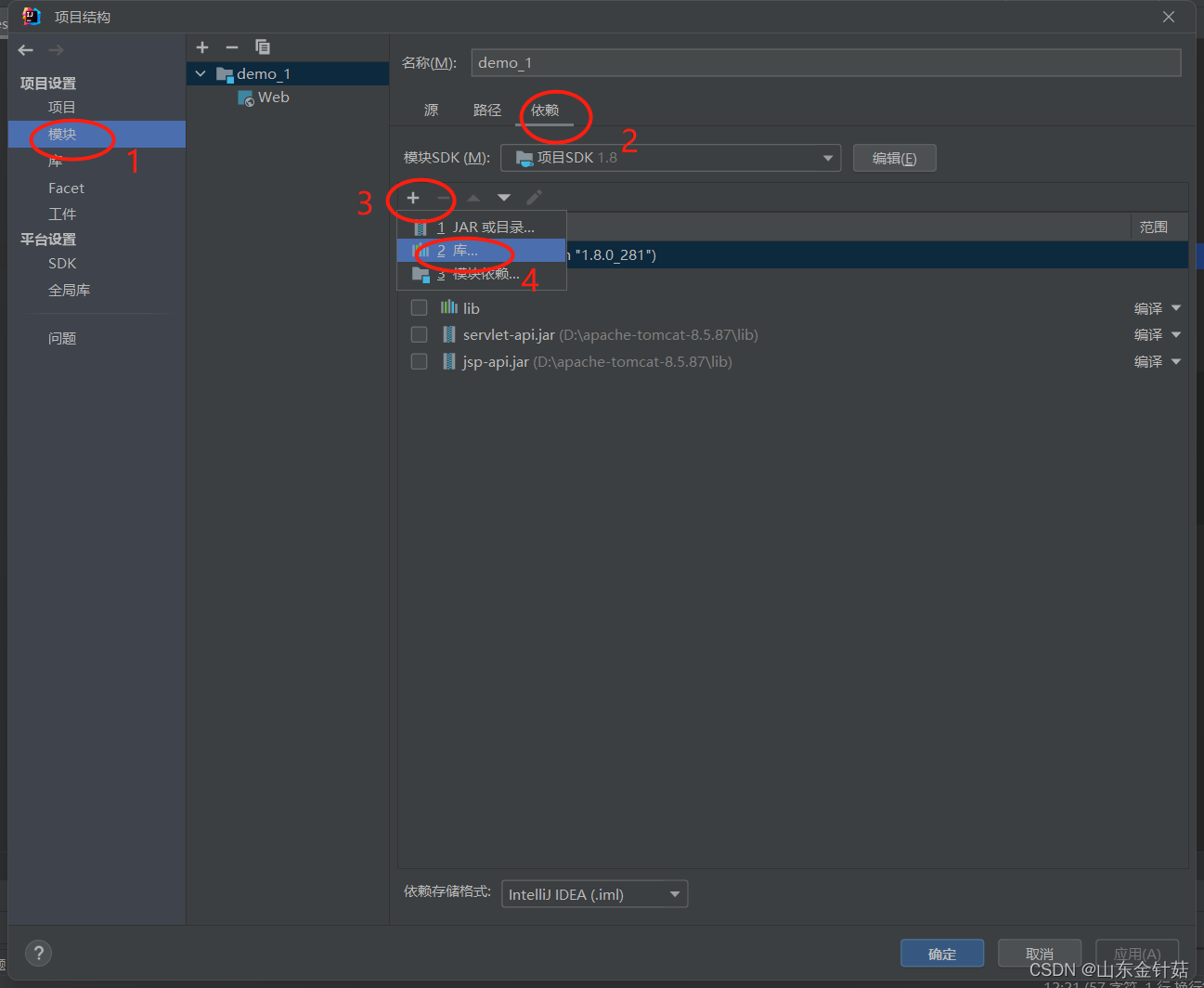
Task: Select 问题 in the sidebar
Action: click(x=62, y=339)
